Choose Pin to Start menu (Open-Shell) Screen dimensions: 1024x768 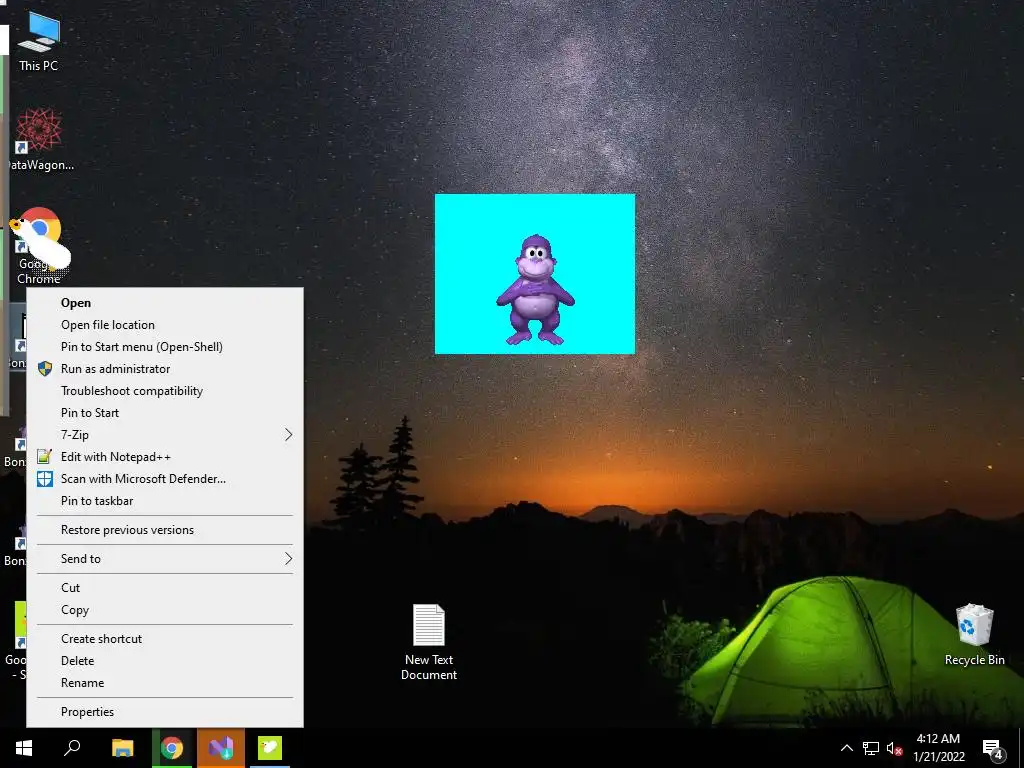point(165,347)
